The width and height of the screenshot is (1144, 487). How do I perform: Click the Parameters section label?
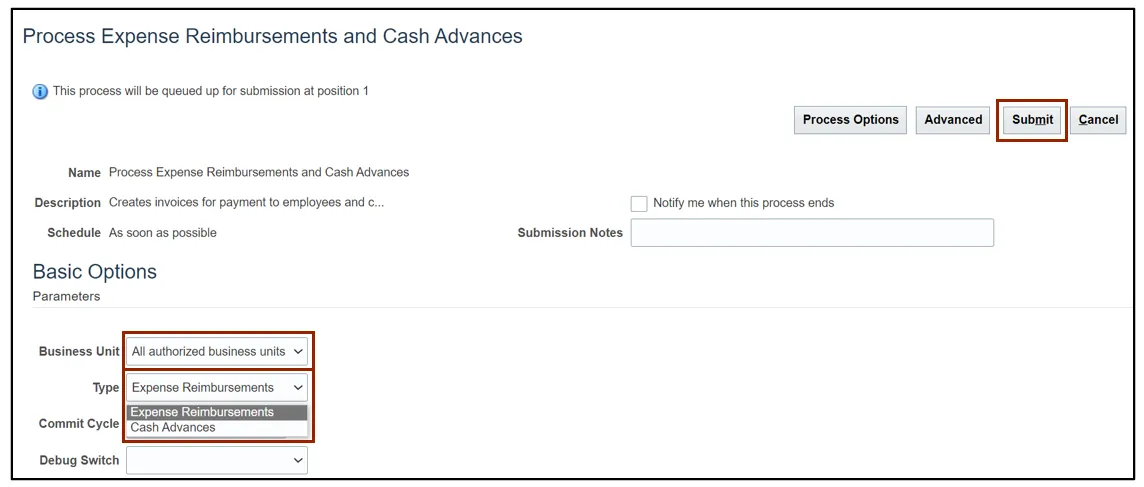[x=66, y=296]
